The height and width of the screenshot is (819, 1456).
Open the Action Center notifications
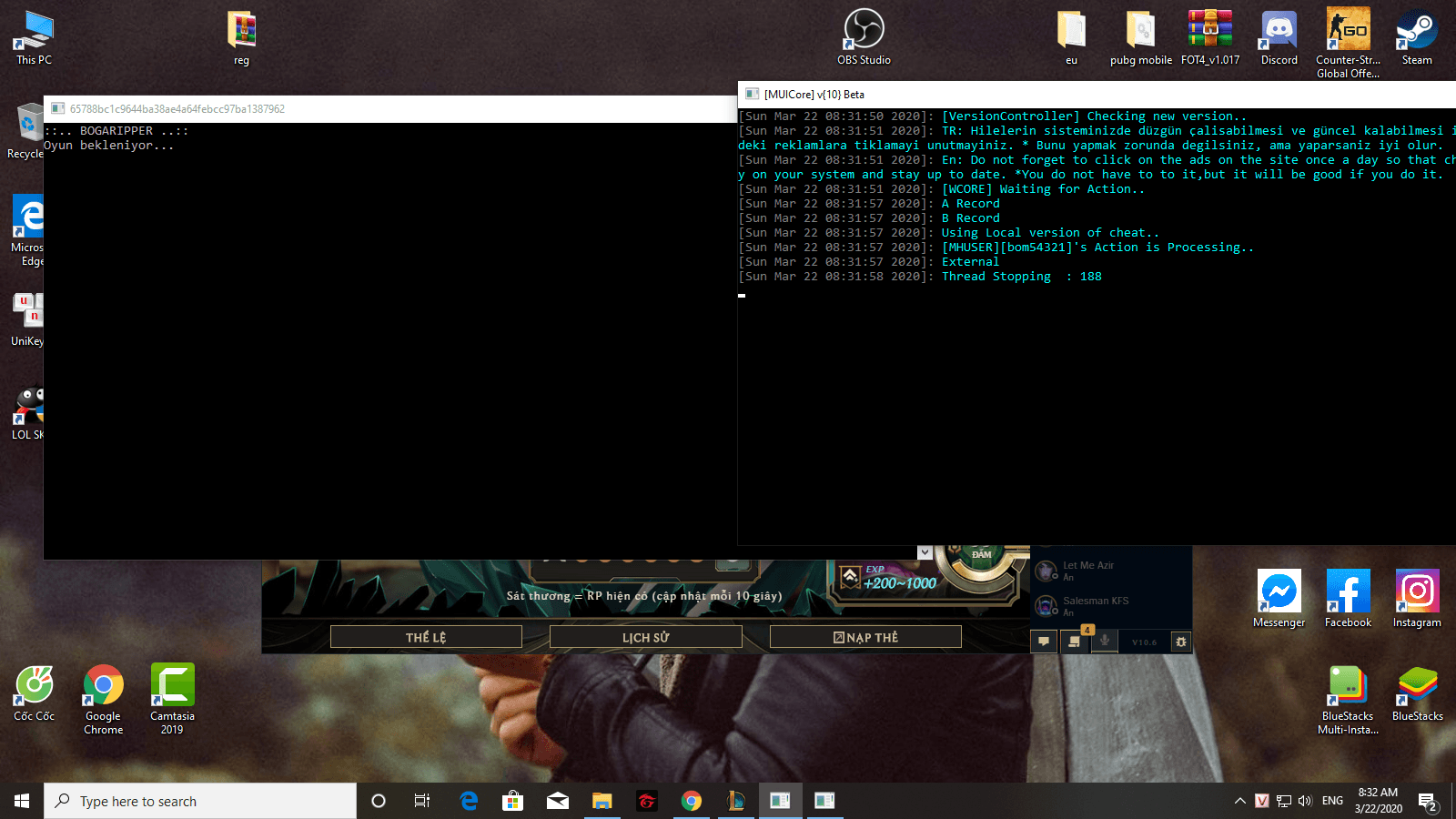(x=1428, y=802)
